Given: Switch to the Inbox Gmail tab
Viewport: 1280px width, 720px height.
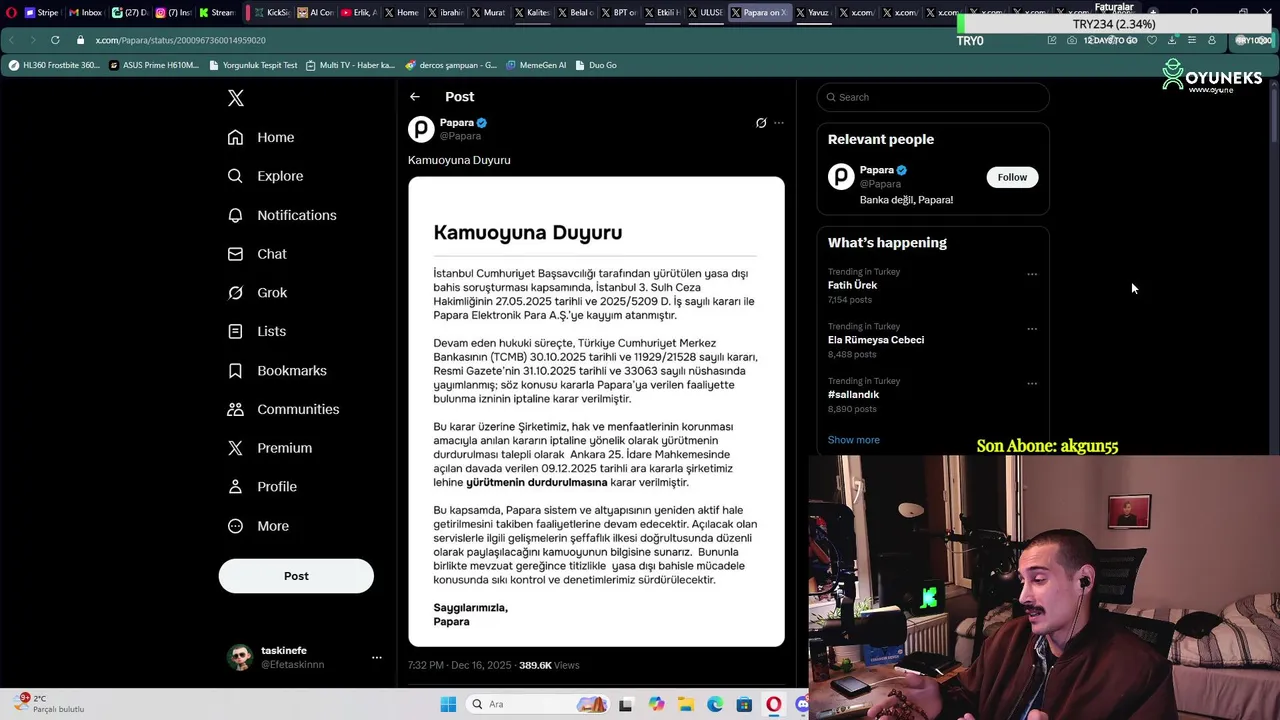Looking at the screenshot, I should click(x=86, y=13).
